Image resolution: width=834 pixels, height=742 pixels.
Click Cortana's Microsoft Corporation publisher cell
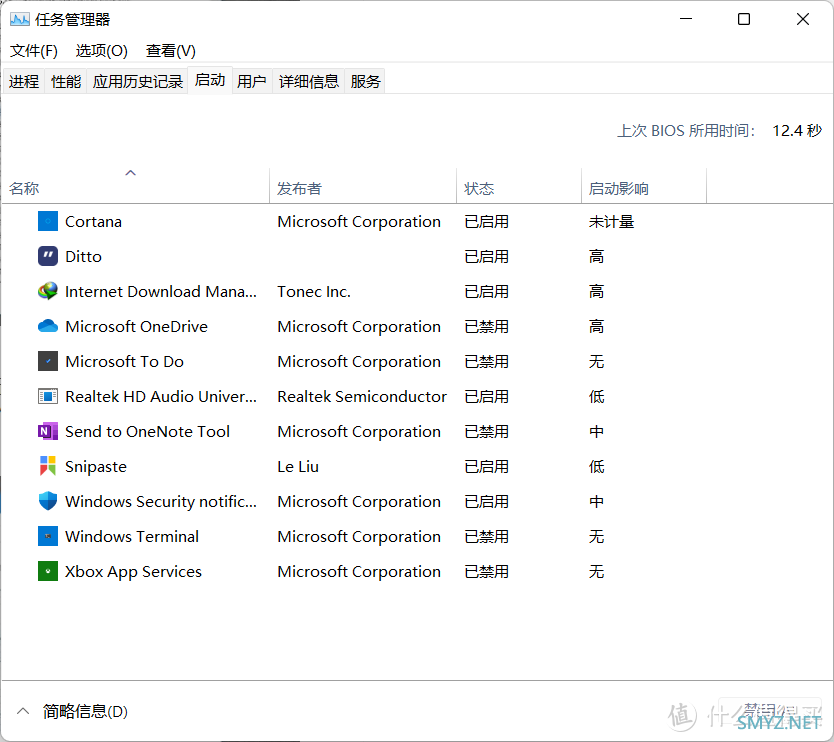(x=359, y=221)
